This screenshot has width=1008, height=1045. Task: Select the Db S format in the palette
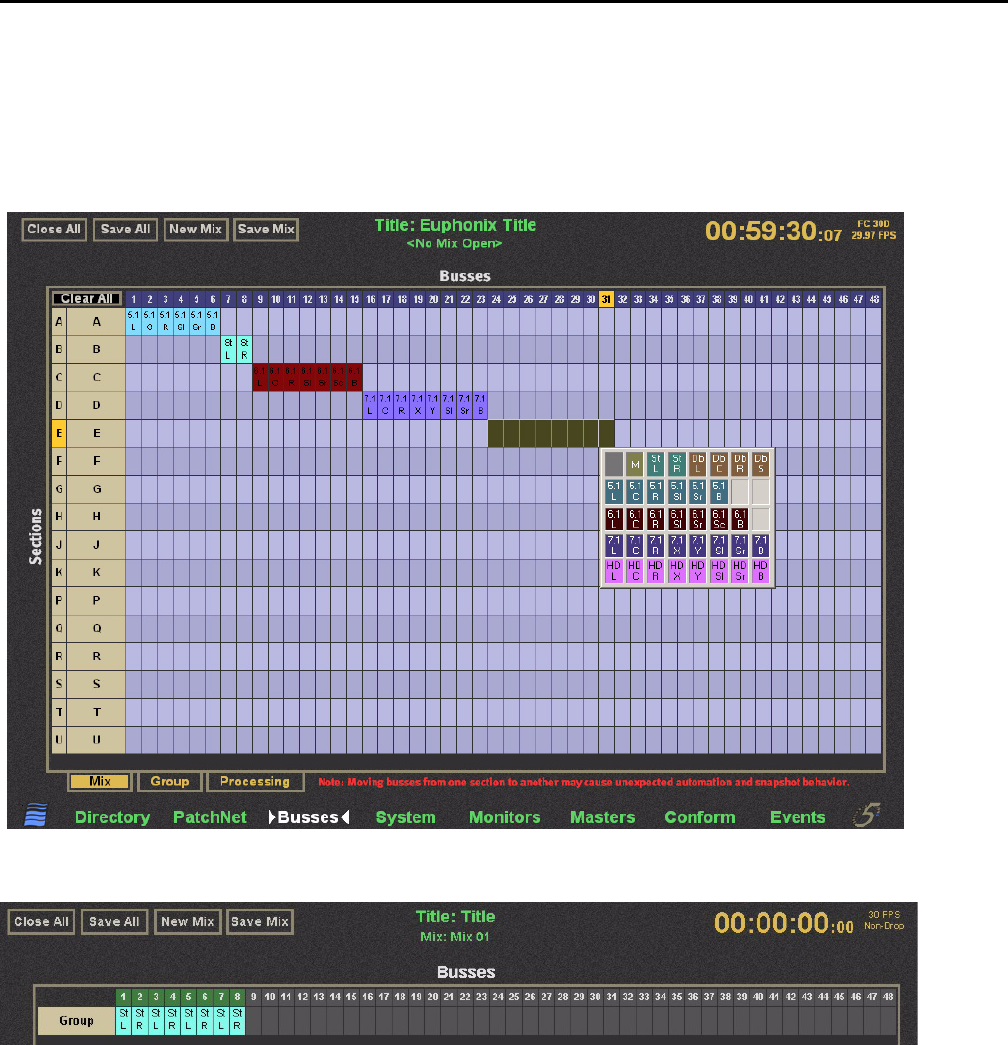(761, 464)
